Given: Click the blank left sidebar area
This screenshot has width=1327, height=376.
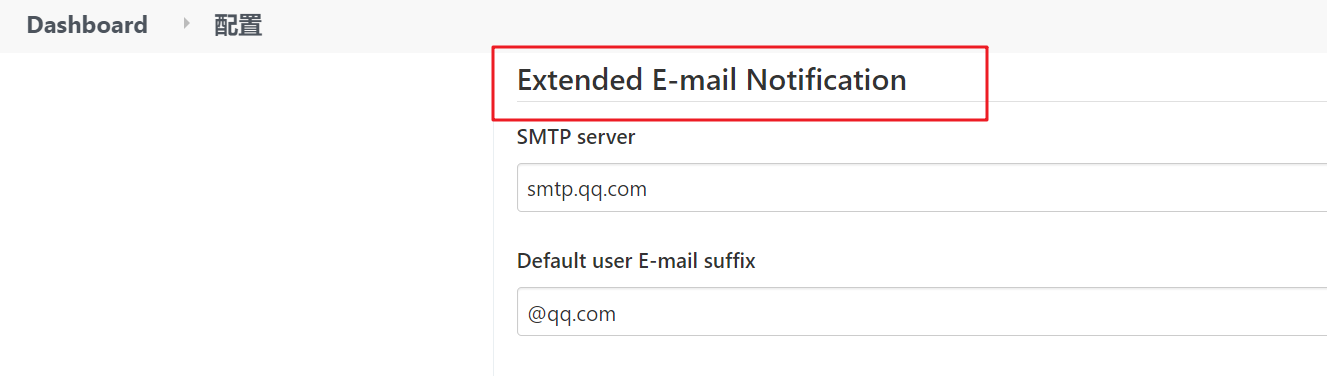Looking at the screenshot, I should click(246, 214).
